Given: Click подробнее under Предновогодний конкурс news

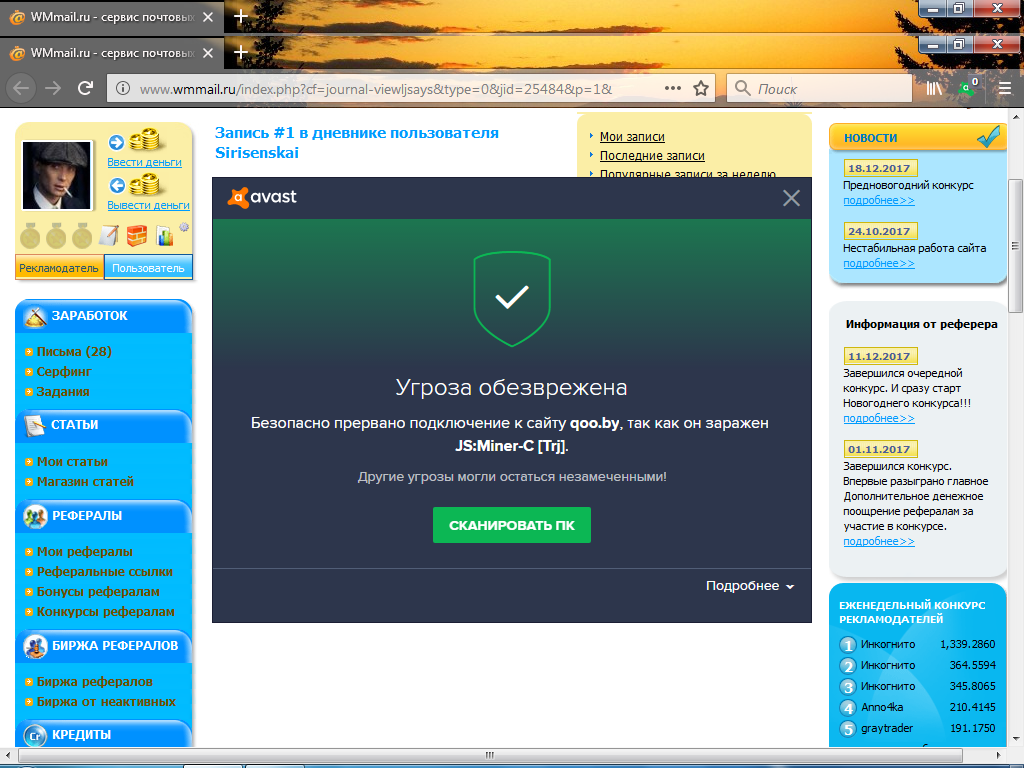Looking at the screenshot, I should coord(878,200).
